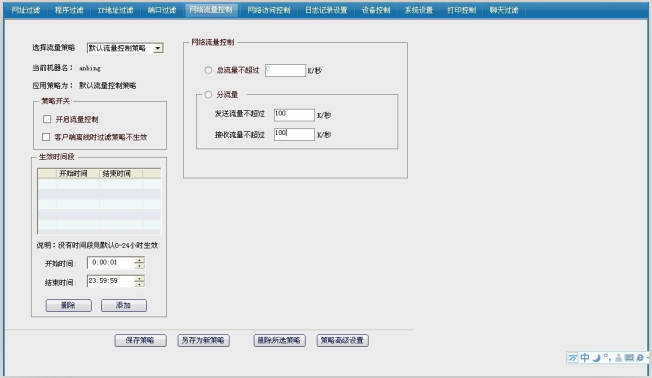Open the IME settings wrench icon
652x378 pixels.
[x=641, y=358]
